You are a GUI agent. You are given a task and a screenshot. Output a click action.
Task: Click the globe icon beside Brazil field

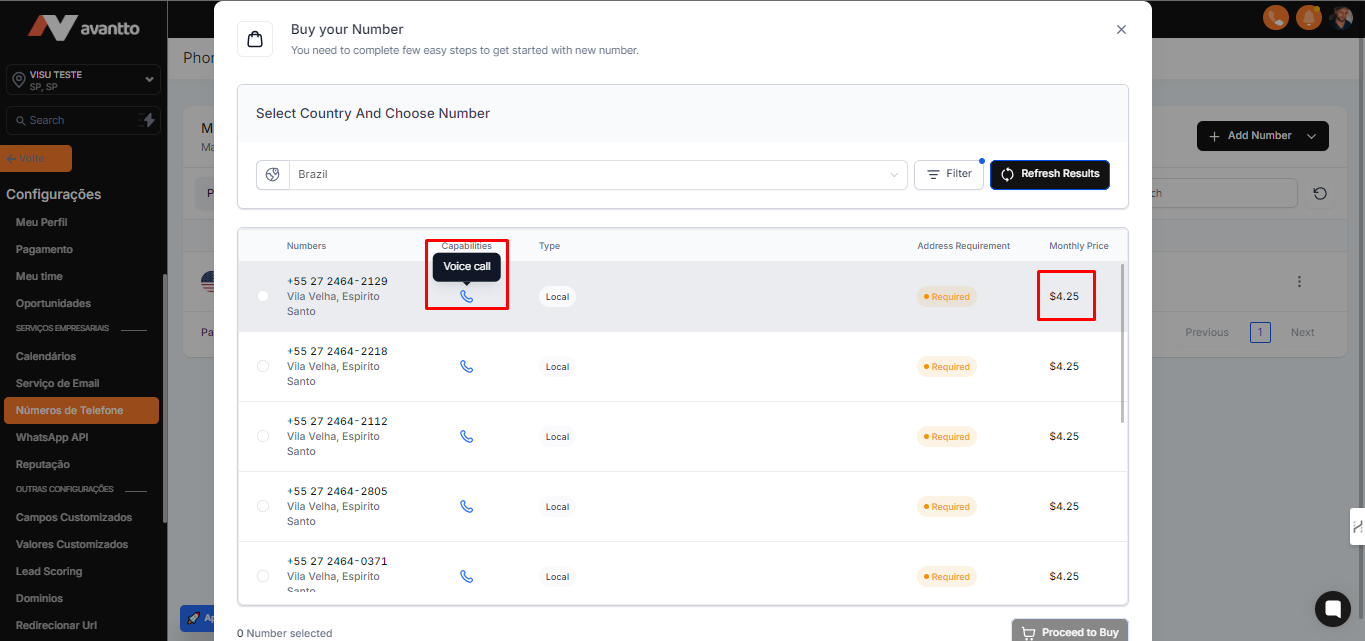273,174
